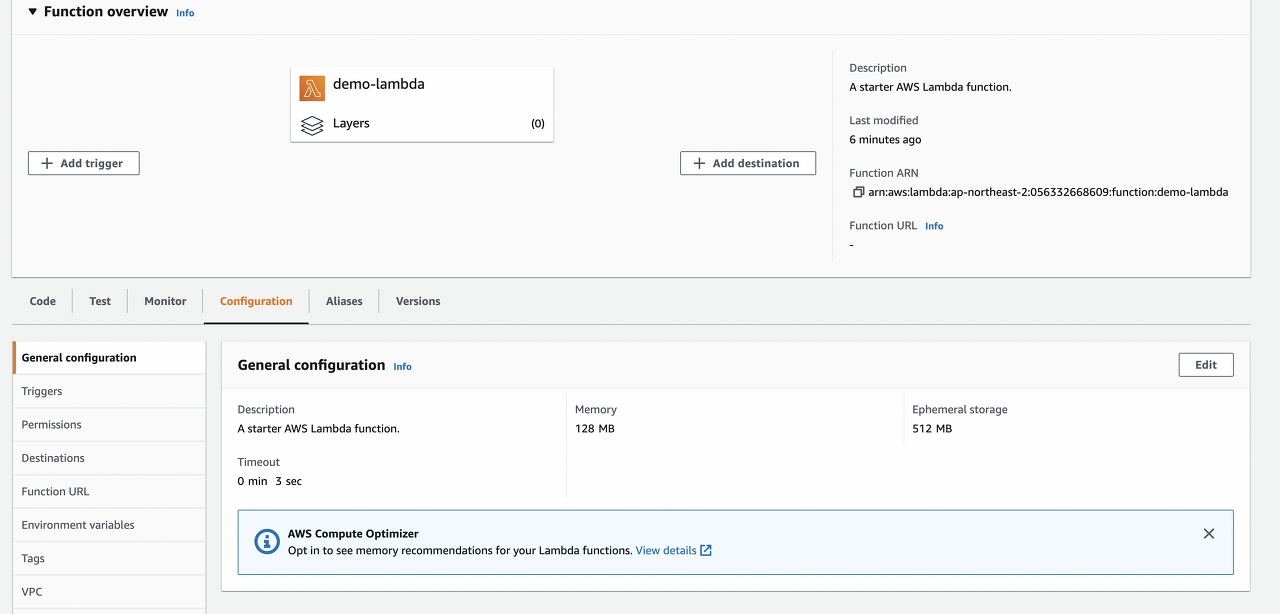
Task: Select the Function ARN text value
Action: [x=1048, y=192]
